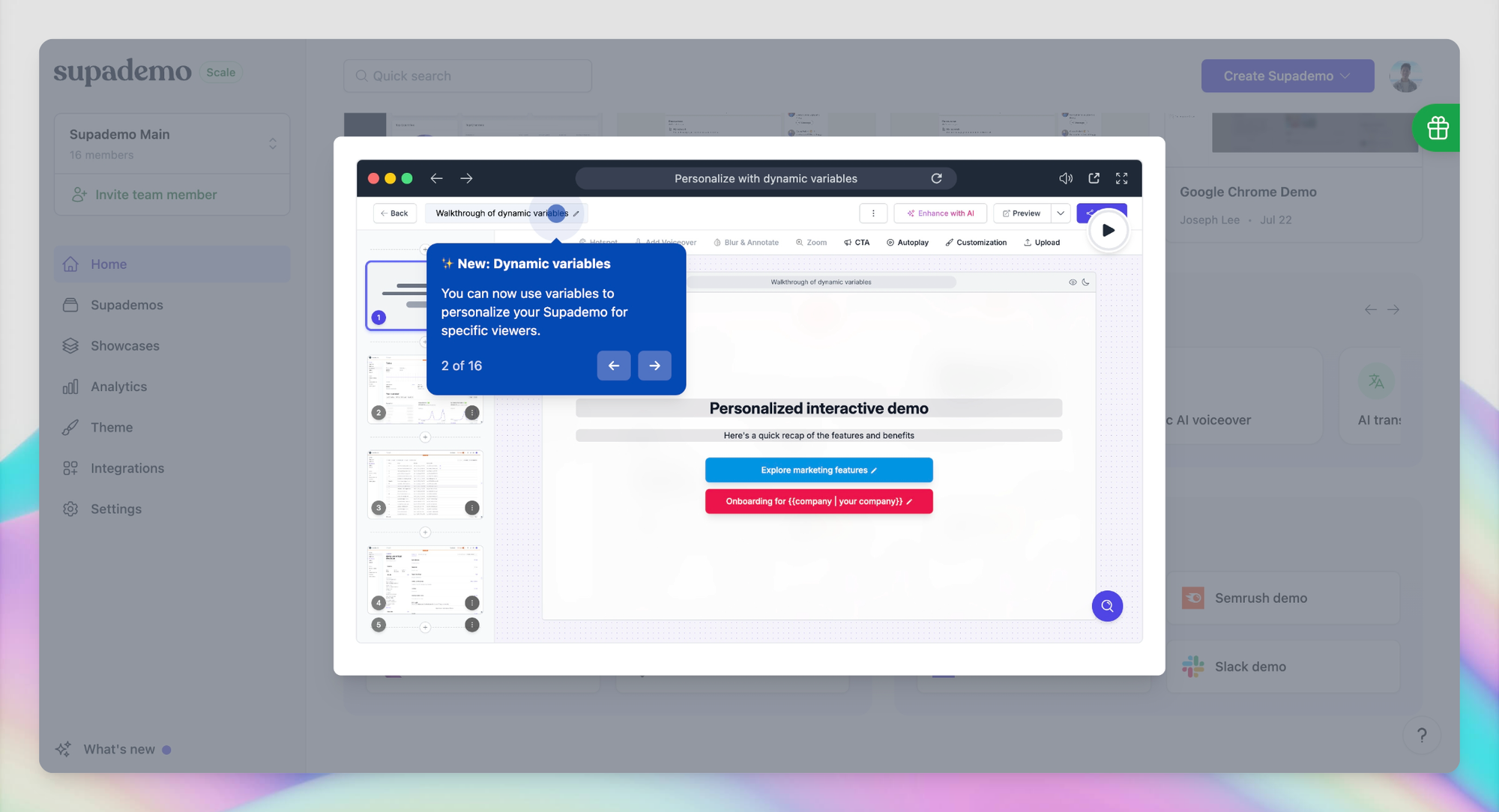This screenshot has height=812, width=1499.
Task: Play the demo with the play button
Action: coord(1108,231)
